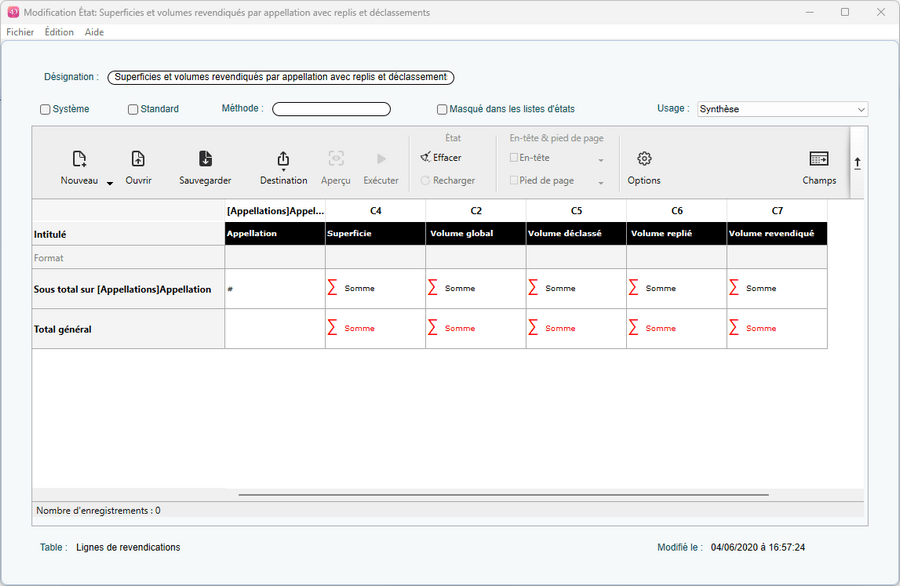The image size is (900, 586).
Task: Expand the arrow next to Nouveau
Action: [x=110, y=183]
